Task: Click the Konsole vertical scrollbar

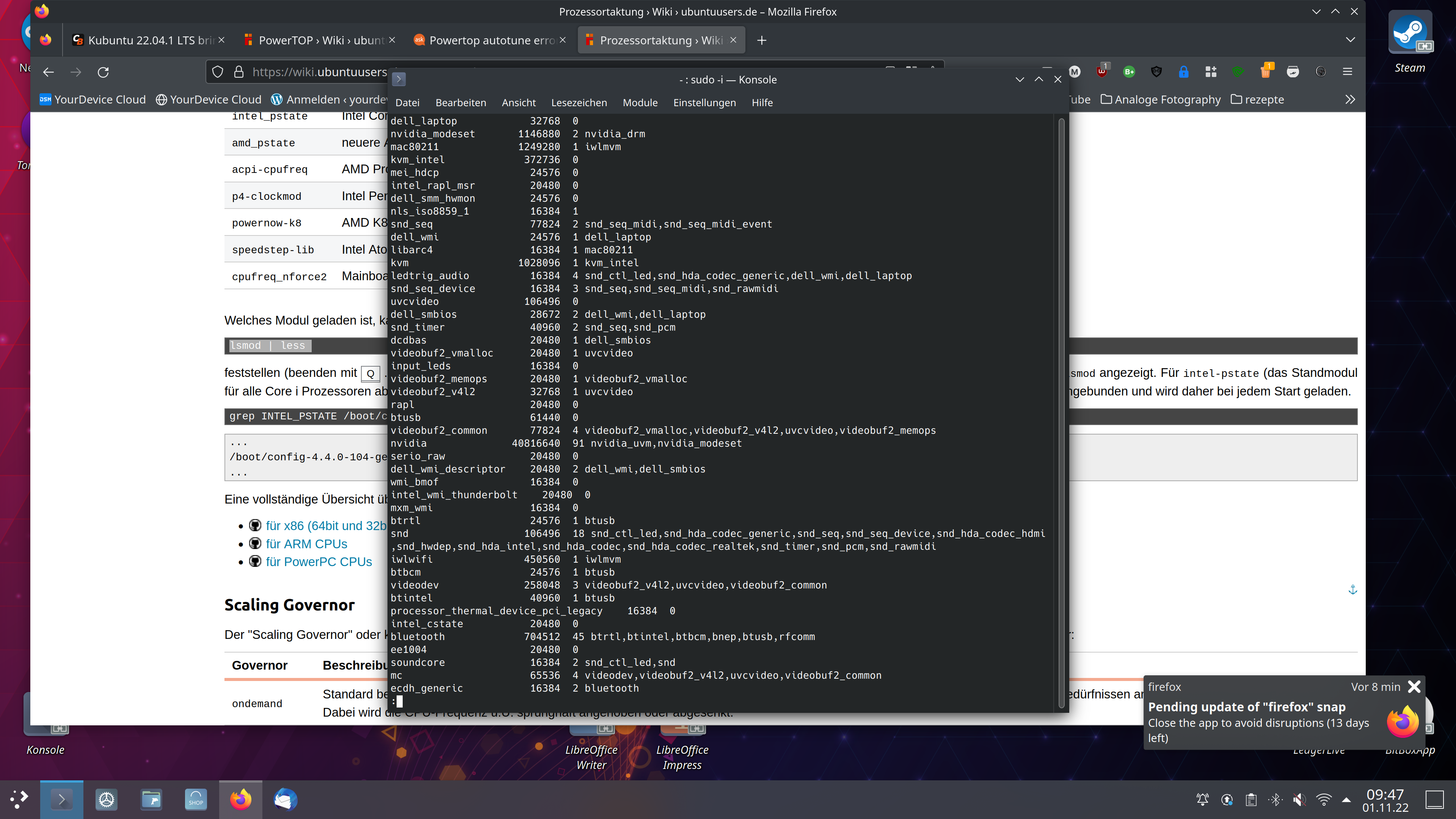Action: pos(1061,413)
